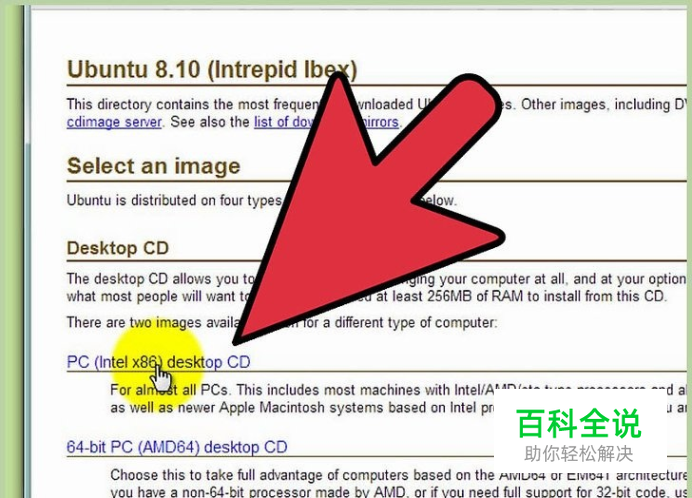Click the text 'This directory contains the most'
This screenshot has height=498, width=692.
click(168, 105)
